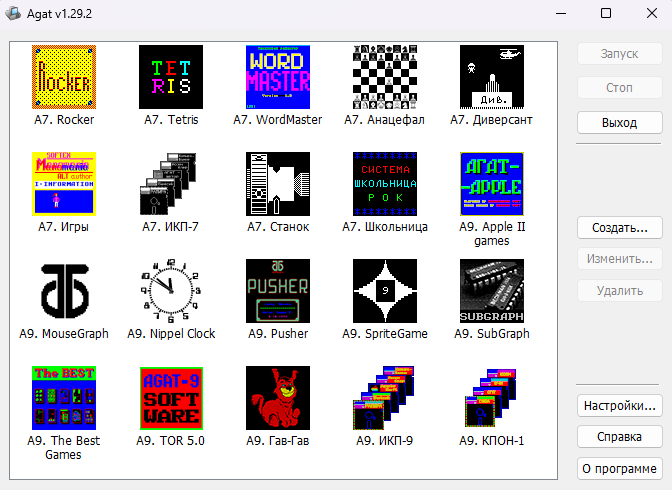Open the Создать... dialog
The image size is (672, 490).
[x=619, y=228]
